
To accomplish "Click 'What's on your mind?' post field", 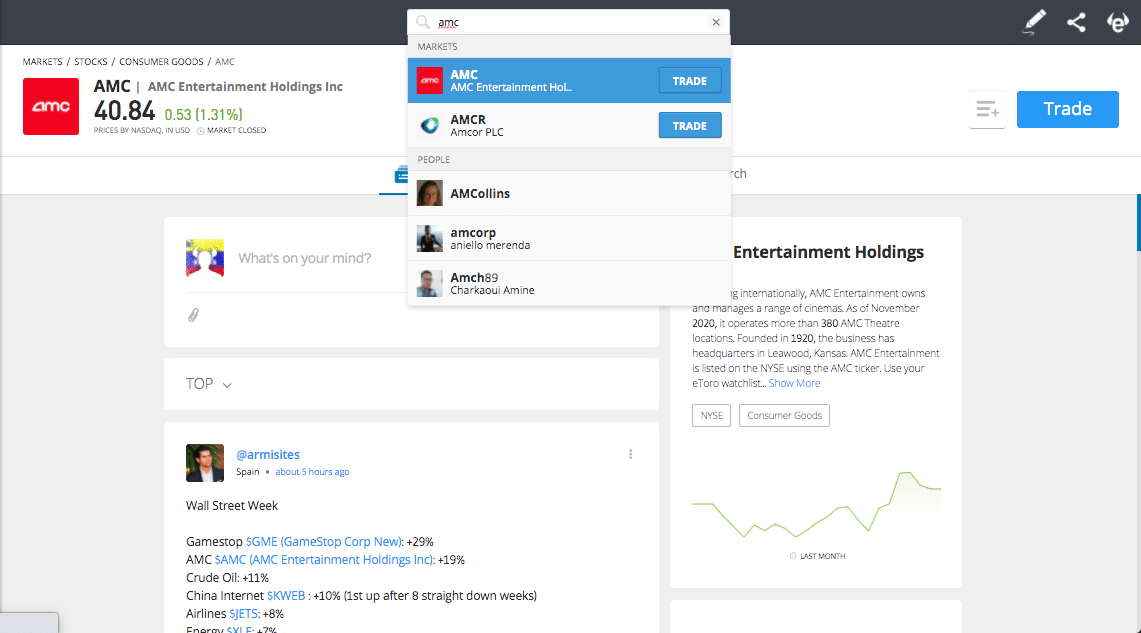I will (304, 258).
